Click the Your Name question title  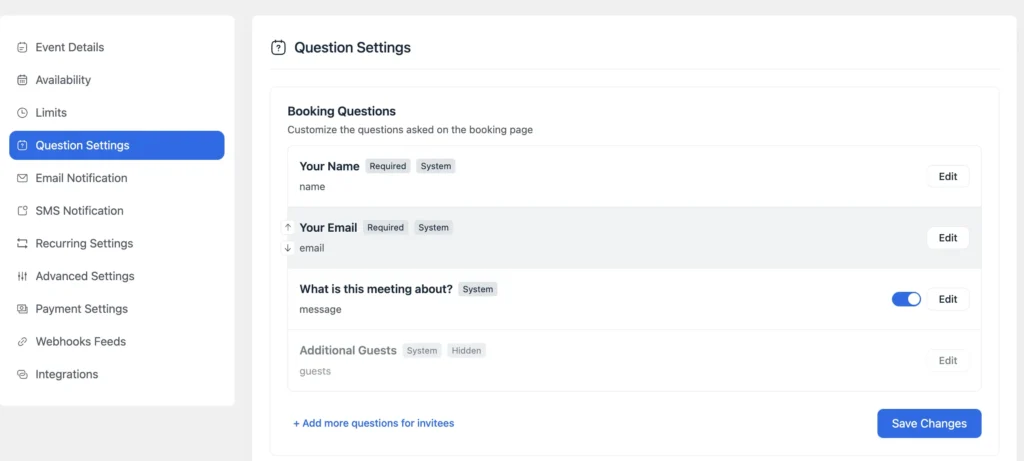point(330,167)
